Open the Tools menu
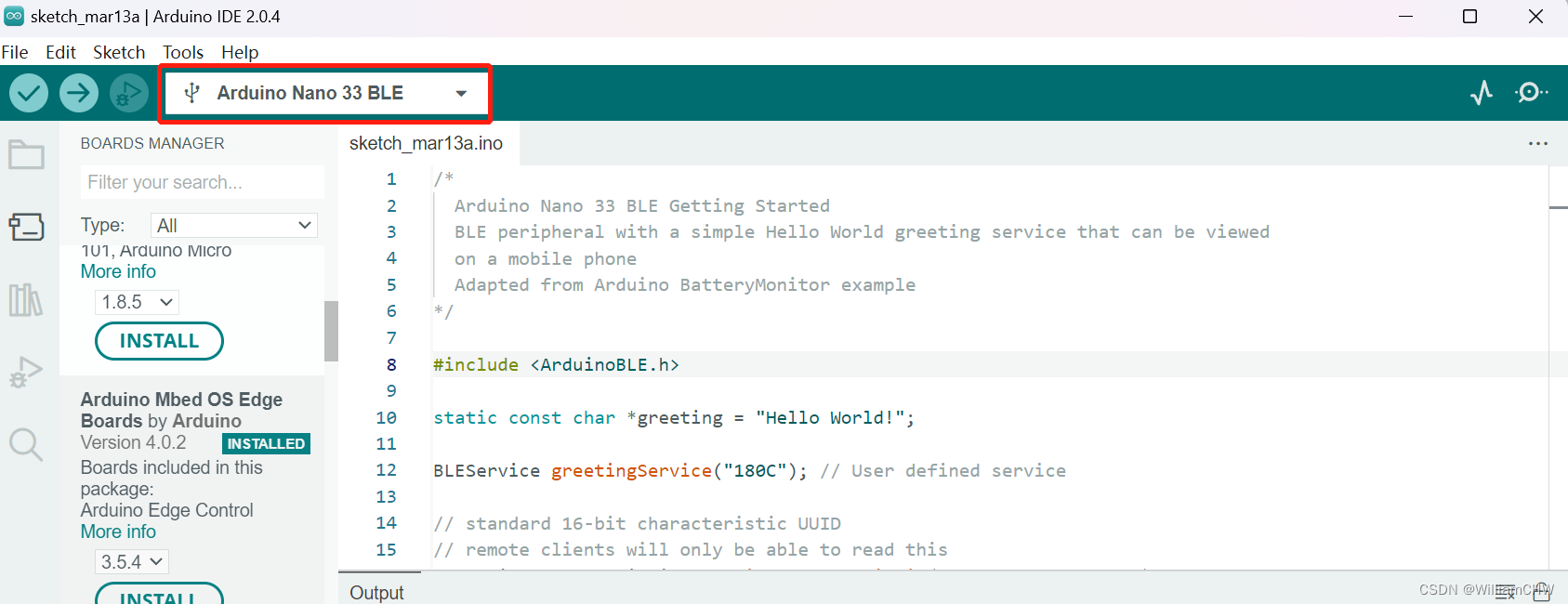This screenshot has width=1568, height=604. pyautogui.click(x=183, y=52)
